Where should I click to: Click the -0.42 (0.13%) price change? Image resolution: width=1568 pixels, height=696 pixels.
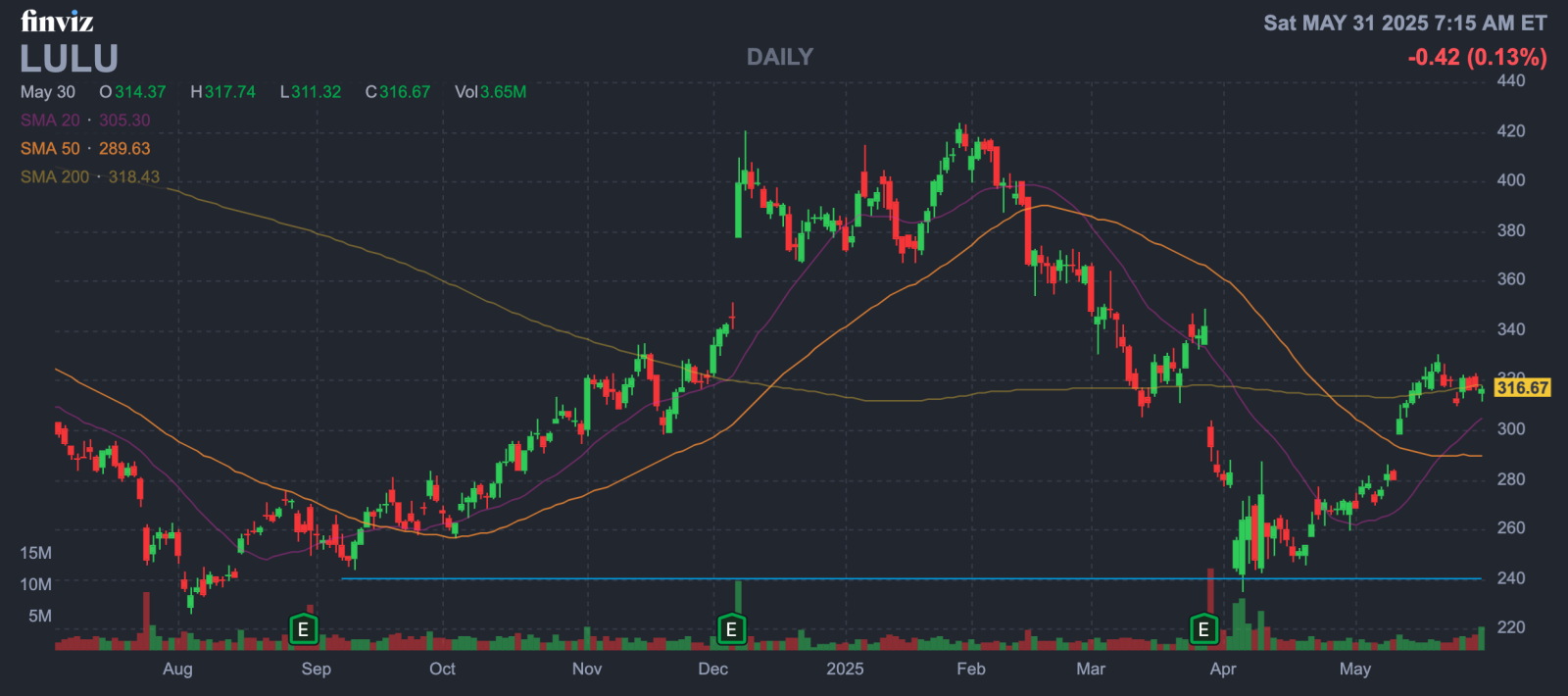tap(1477, 57)
